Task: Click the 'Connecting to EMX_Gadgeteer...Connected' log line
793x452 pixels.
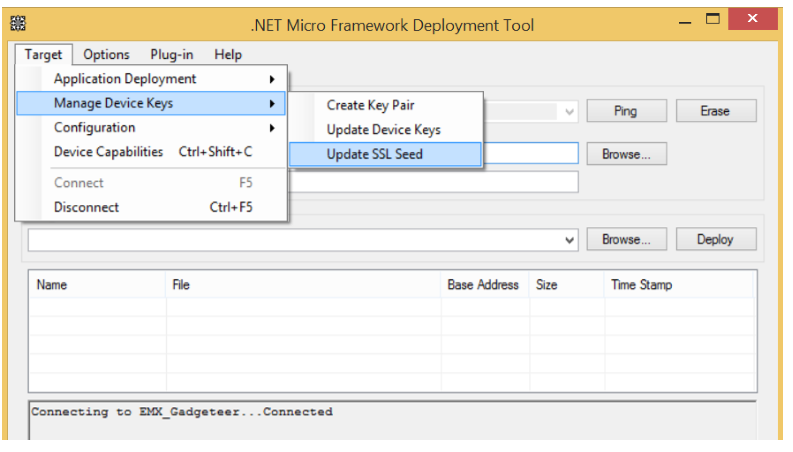Action: pos(182,412)
